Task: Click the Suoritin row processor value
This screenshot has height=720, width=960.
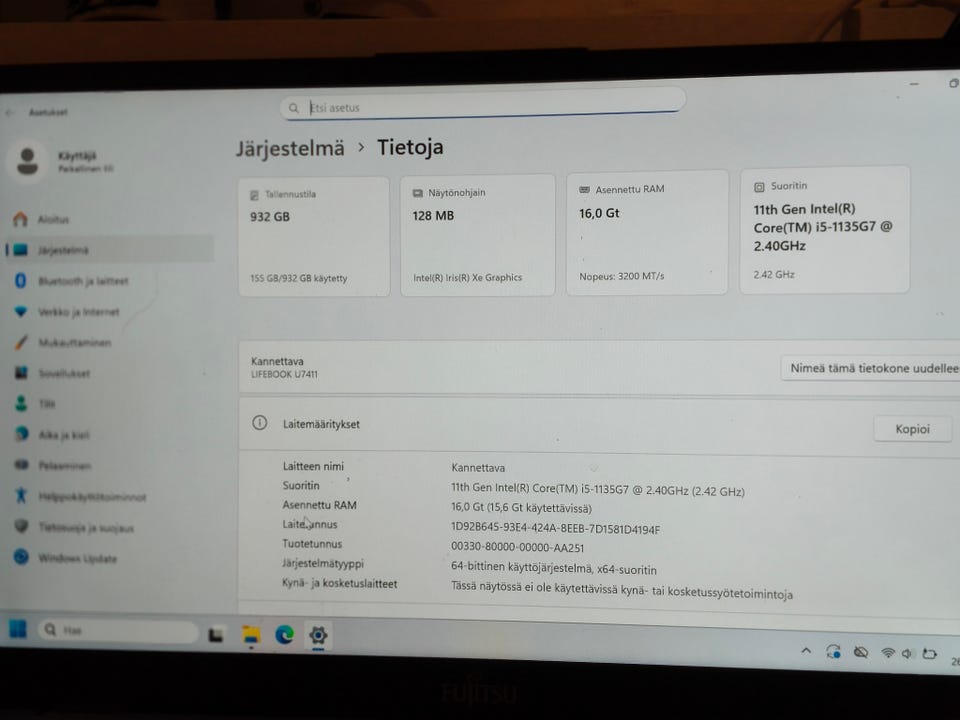Action: click(598, 489)
